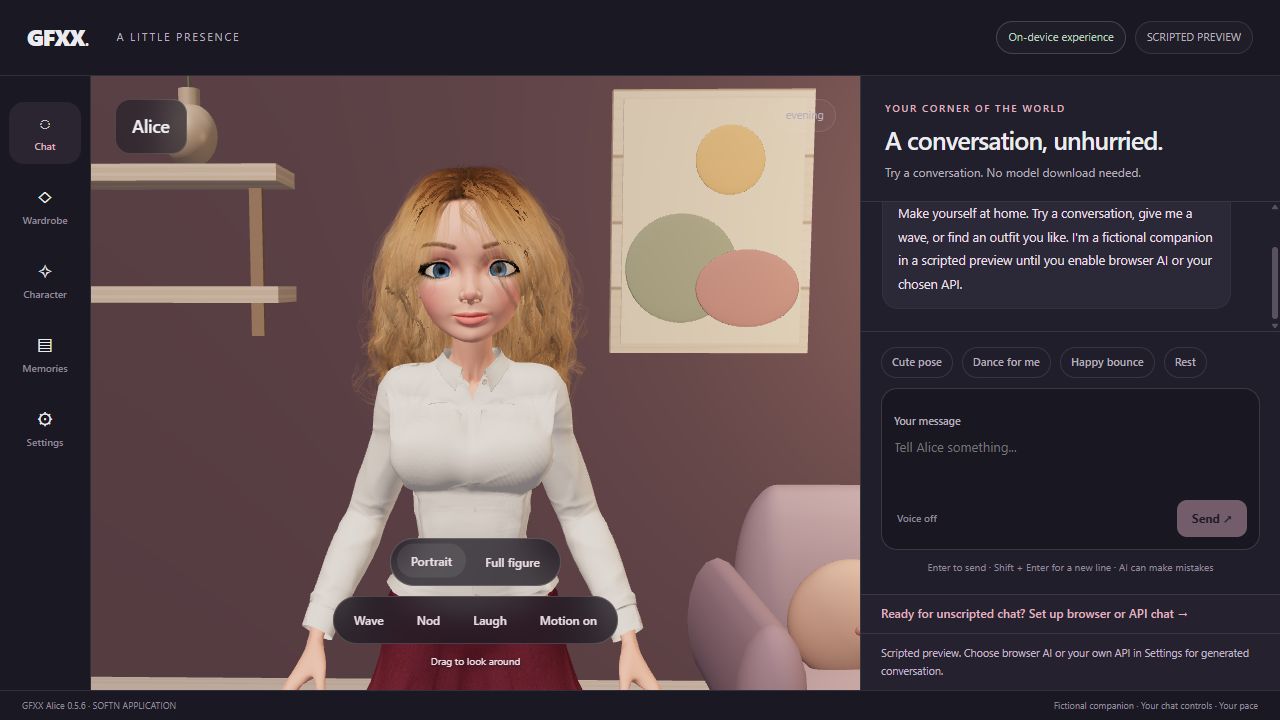This screenshot has width=1280, height=720.
Task: Click the Your message text field
Action: (1070, 460)
